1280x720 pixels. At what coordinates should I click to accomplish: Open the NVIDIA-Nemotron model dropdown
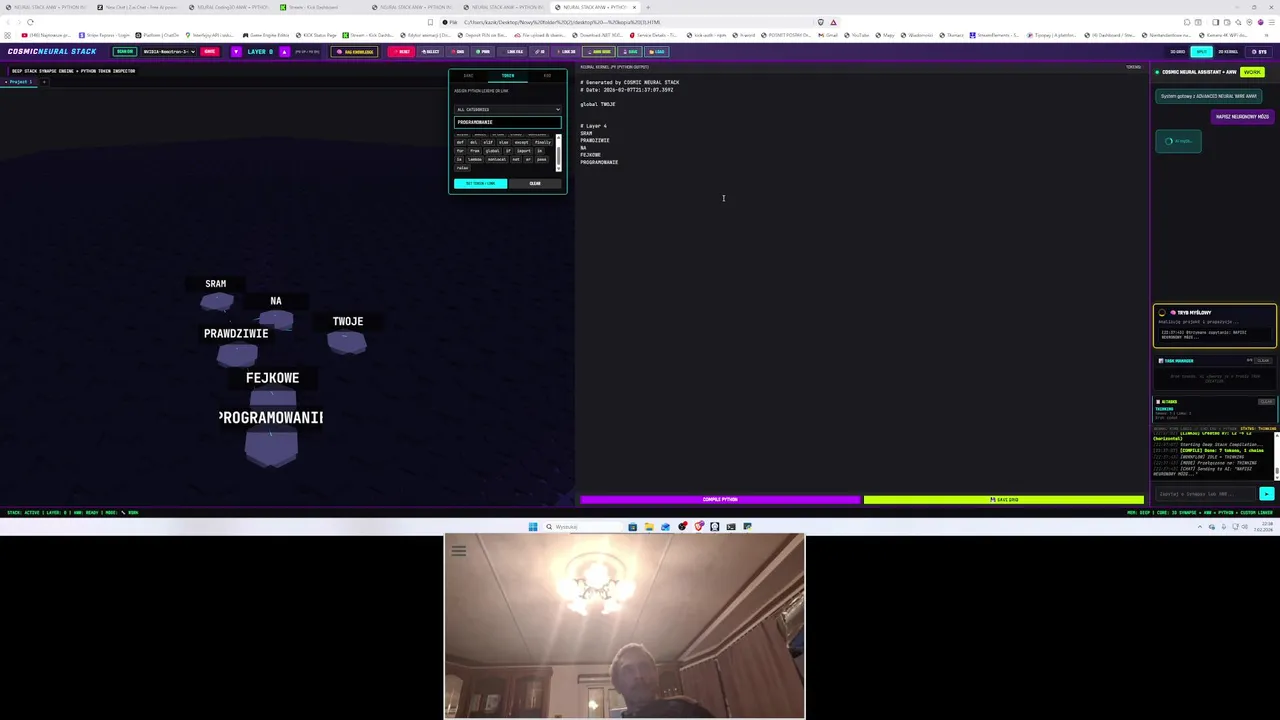169,51
